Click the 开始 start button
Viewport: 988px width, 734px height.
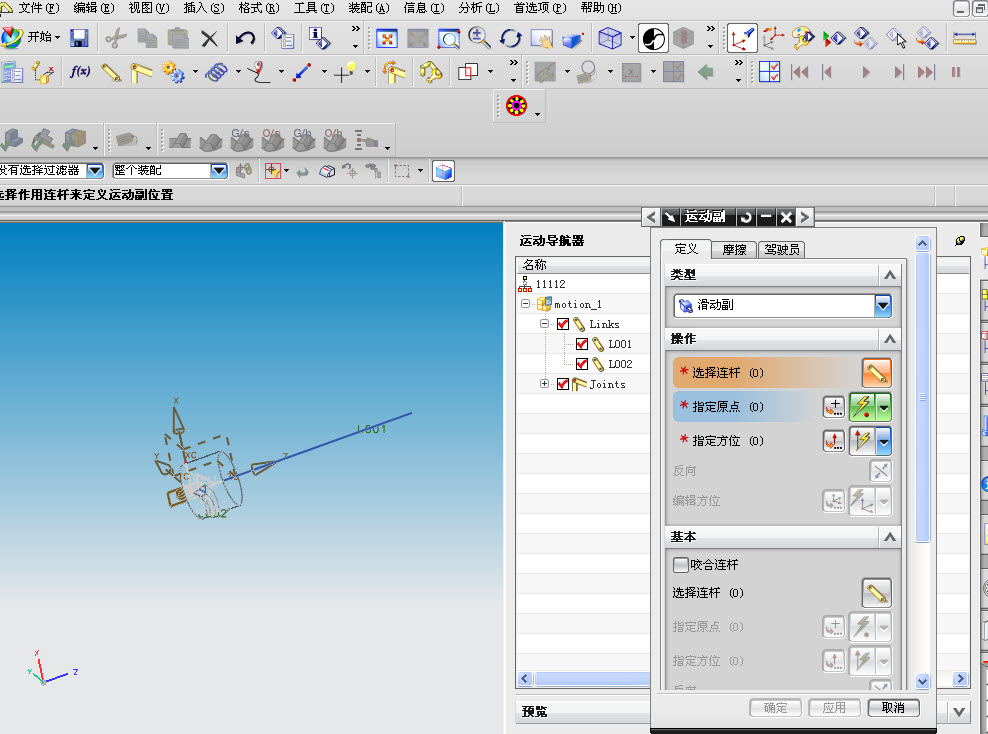pos(31,37)
